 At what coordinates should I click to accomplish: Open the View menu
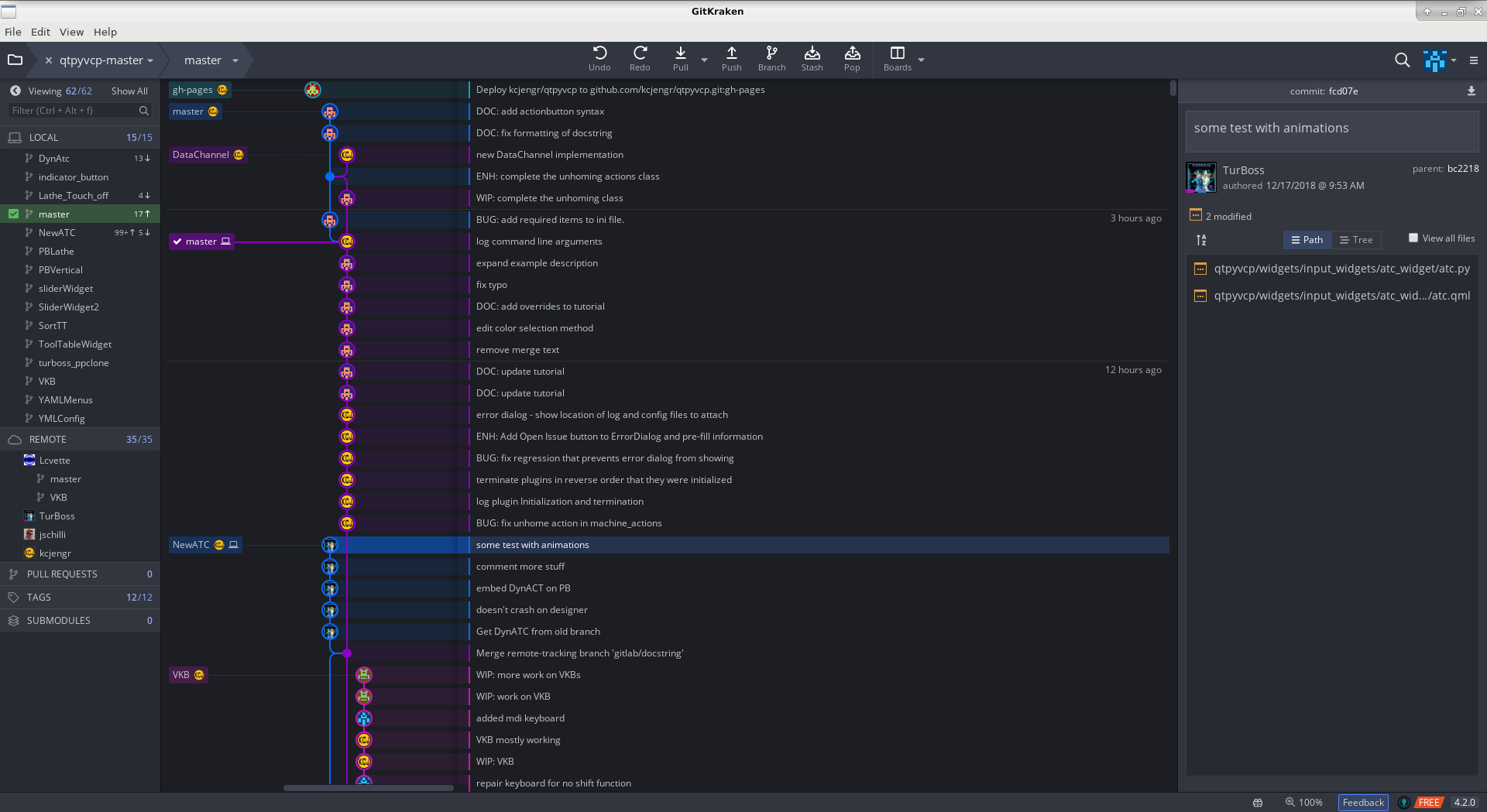71,32
